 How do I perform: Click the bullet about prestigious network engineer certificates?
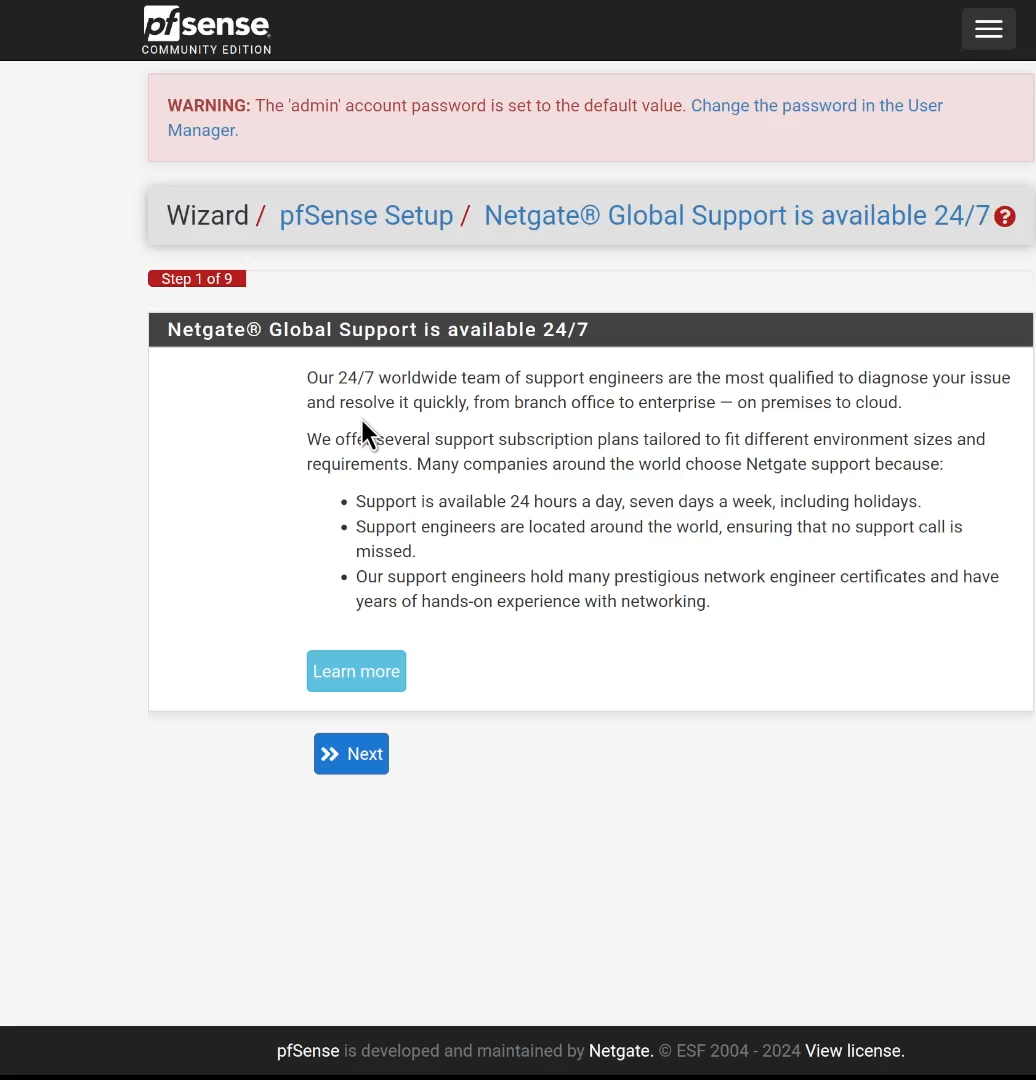[x=677, y=589]
